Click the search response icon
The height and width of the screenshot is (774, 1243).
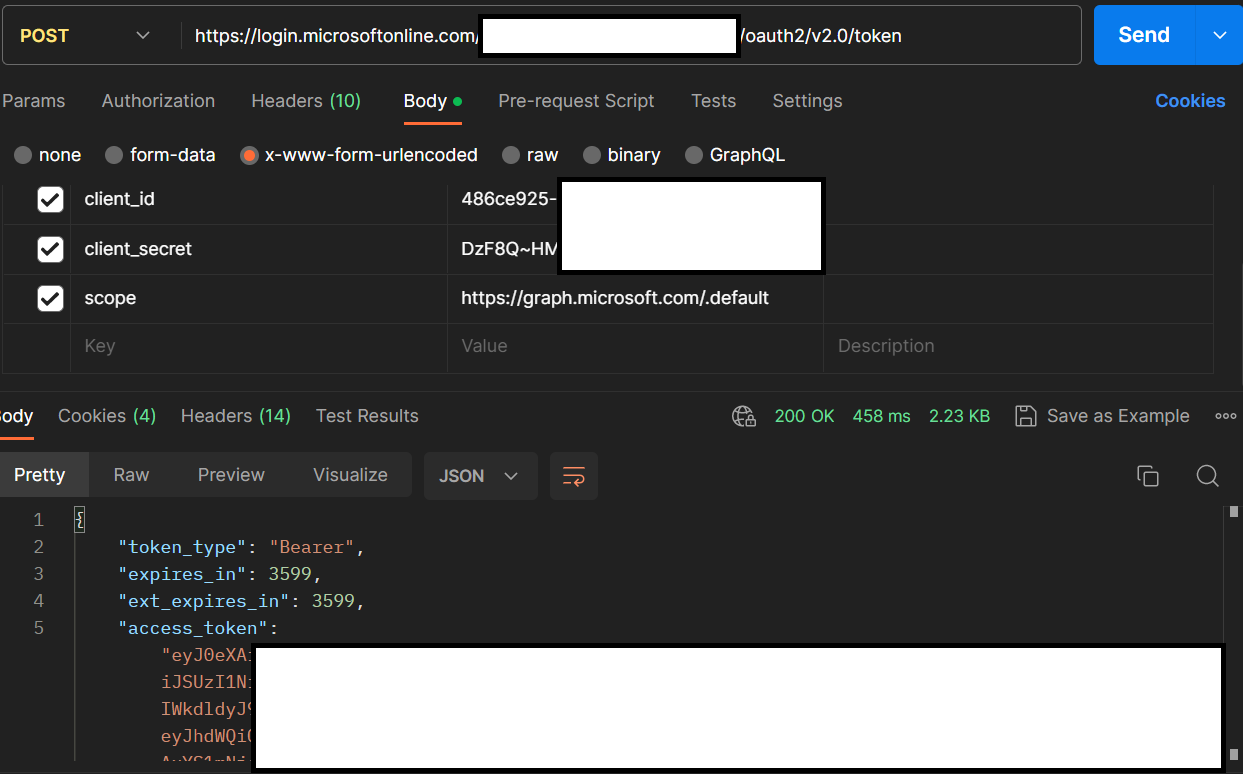(1208, 476)
